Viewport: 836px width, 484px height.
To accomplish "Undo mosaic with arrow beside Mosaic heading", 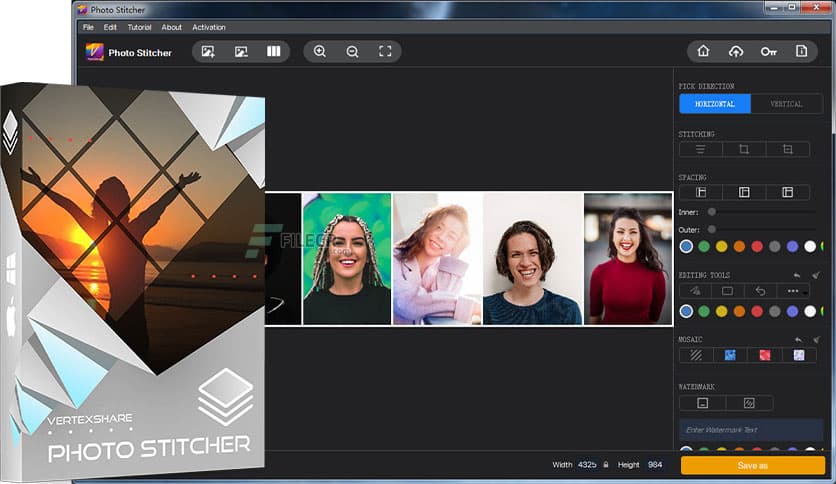I will tap(798, 340).
